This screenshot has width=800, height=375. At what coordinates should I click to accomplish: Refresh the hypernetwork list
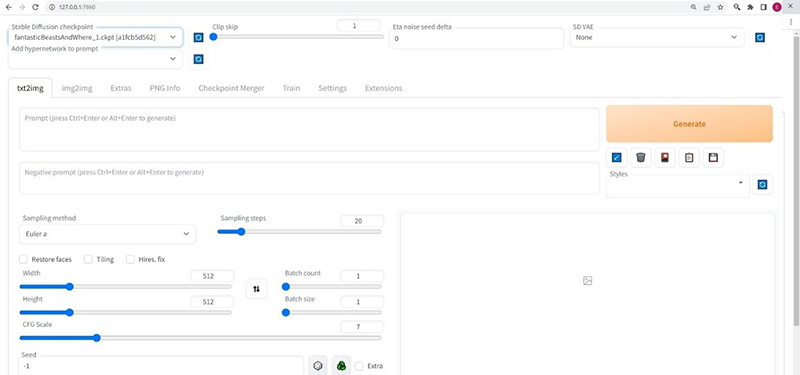click(198, 59)
